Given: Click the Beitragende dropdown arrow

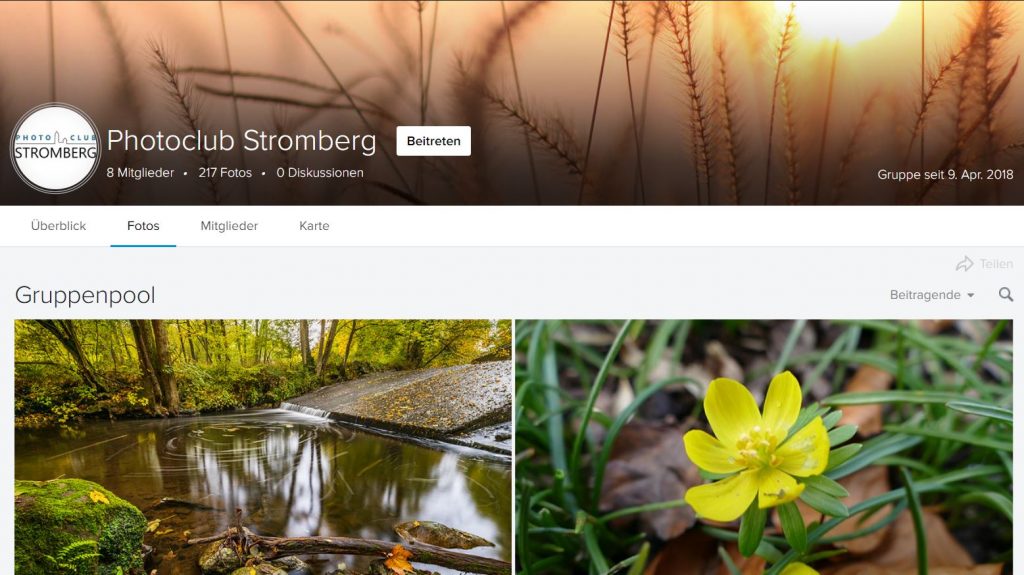Looking at the screenshot, I should coord(970,296).
